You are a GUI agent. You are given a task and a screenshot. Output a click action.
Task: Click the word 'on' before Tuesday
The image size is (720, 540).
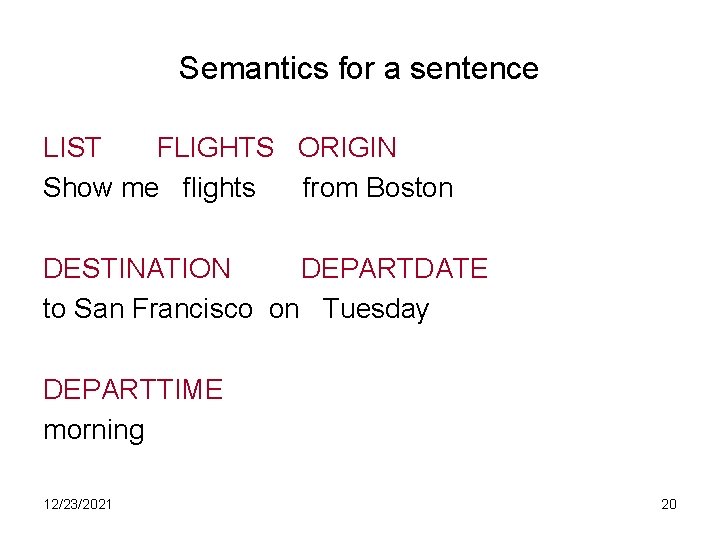pyautogui.click(x=284, y=310)
